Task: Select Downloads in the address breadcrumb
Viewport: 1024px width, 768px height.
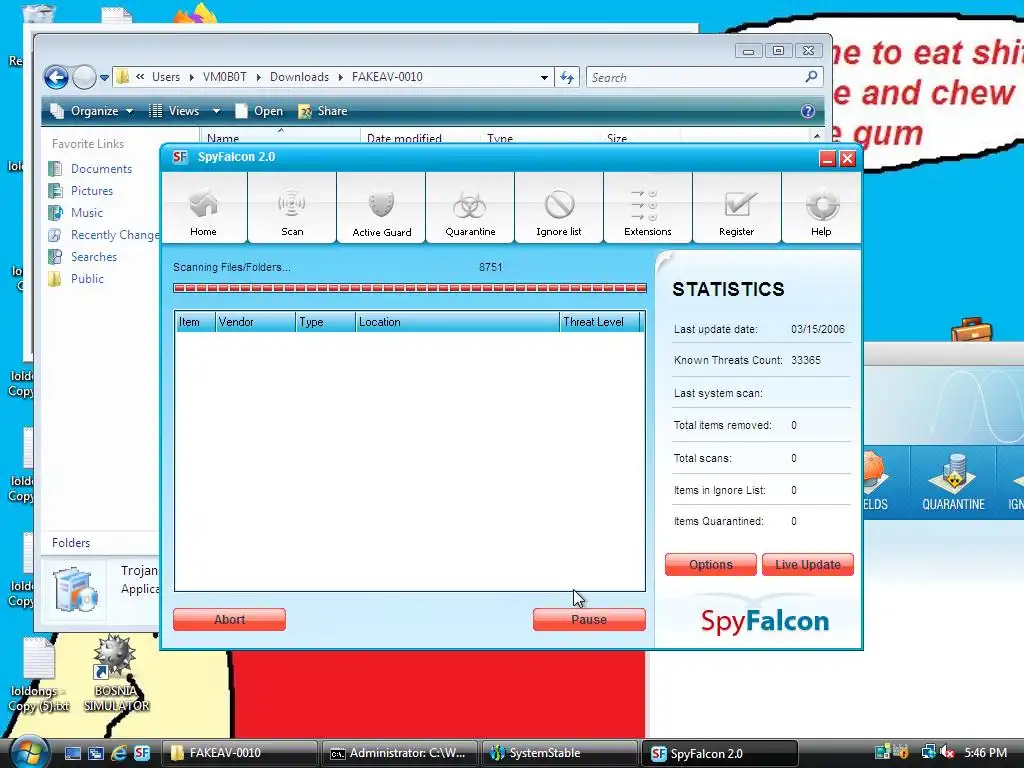Action: tap(299, 77)
